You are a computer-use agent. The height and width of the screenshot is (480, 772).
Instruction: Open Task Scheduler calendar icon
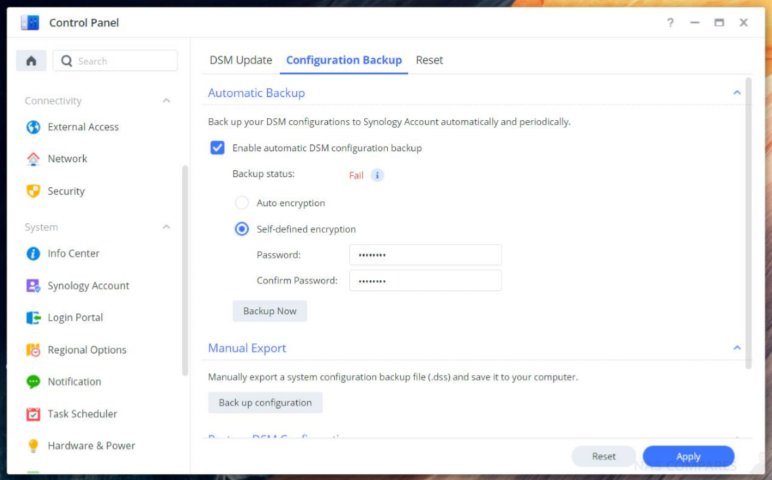click(x=33, y=414)
